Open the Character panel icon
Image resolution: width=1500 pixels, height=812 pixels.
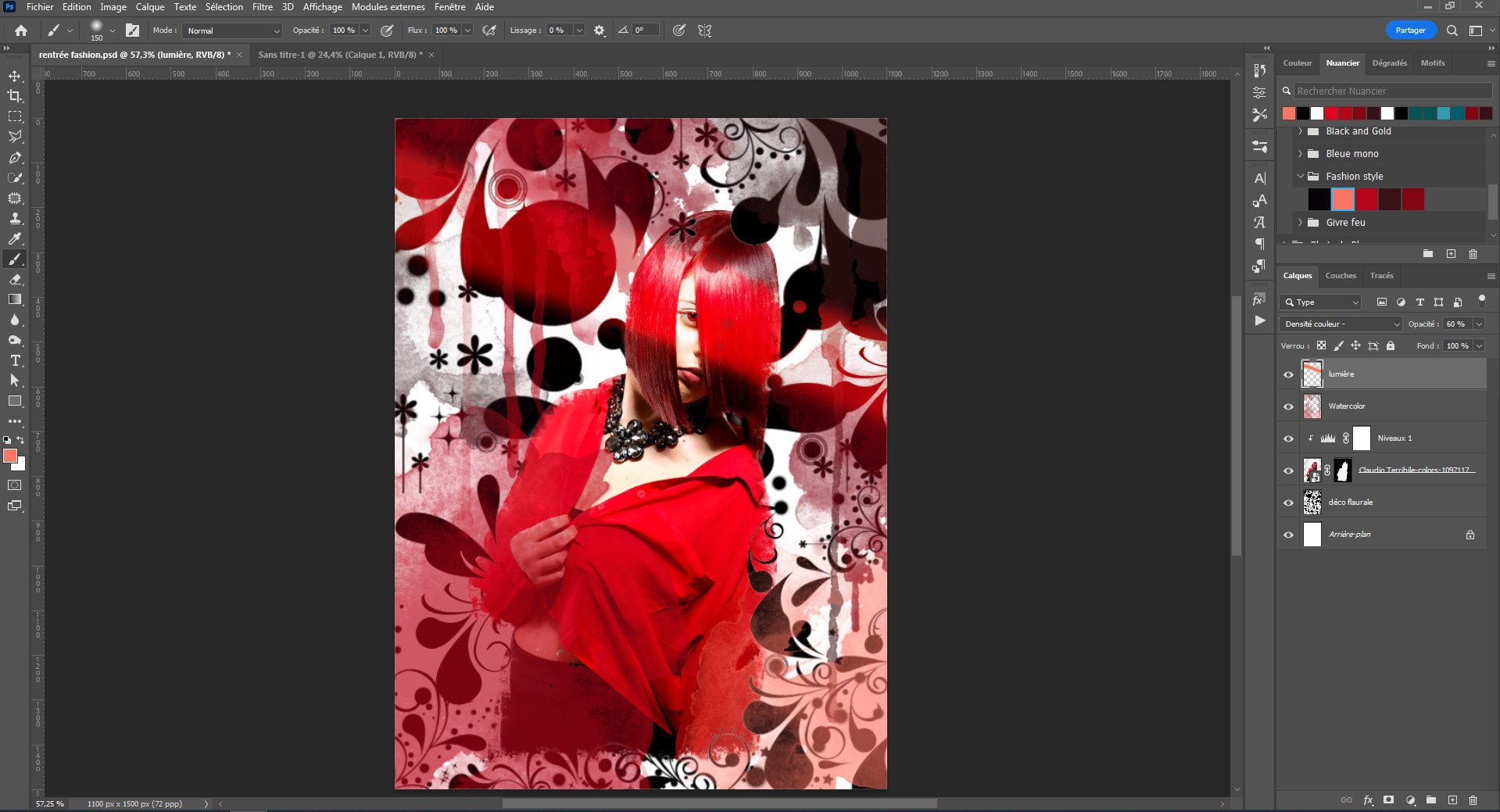1259,178
